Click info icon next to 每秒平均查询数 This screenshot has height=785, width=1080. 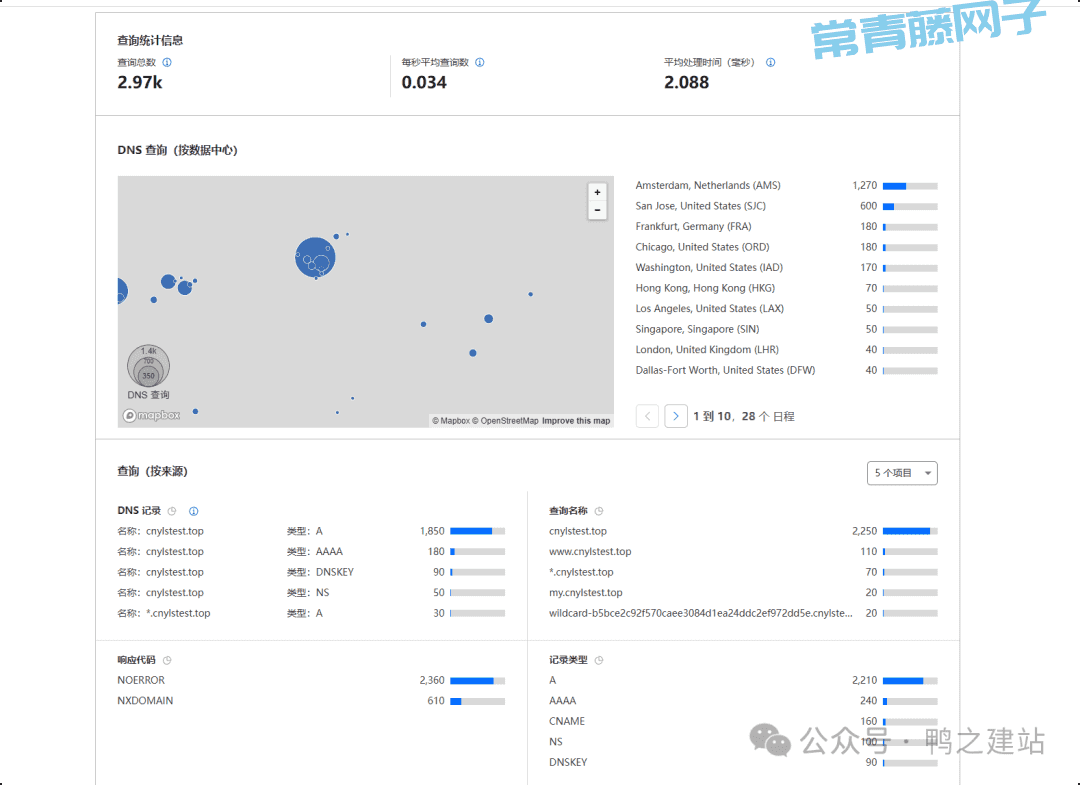(x=480, y=63)
